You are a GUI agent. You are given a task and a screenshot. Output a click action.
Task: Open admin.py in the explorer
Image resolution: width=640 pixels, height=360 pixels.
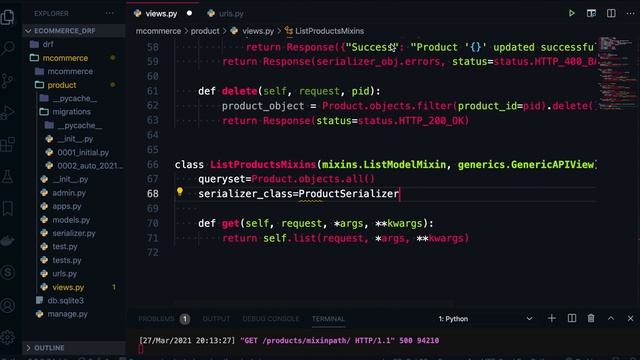click(69, 193)
